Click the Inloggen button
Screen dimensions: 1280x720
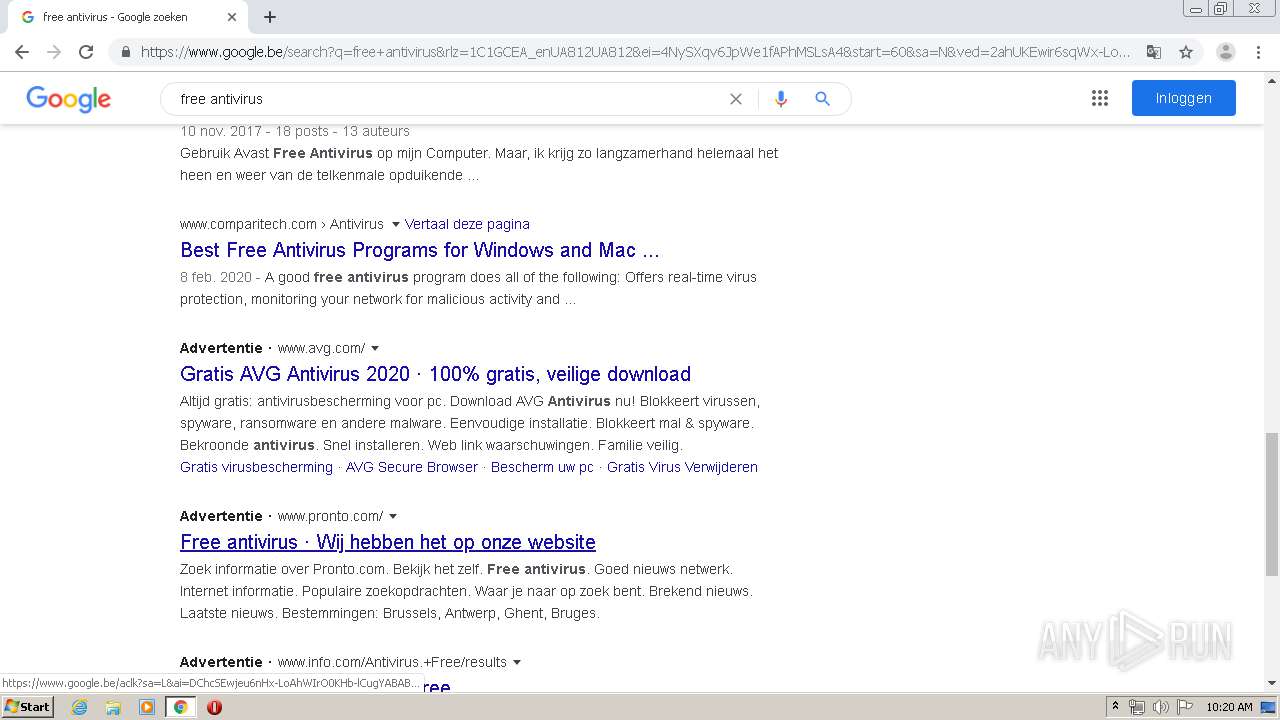pyautogui.click(x=1184, y=98)
